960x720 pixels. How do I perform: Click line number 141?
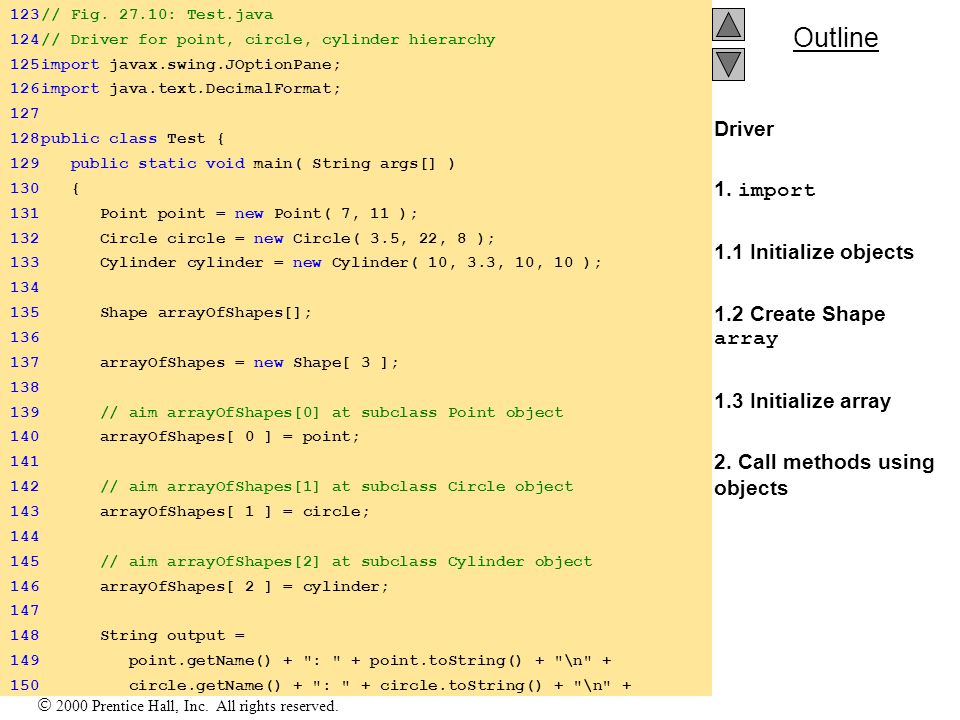coord(24,461)
